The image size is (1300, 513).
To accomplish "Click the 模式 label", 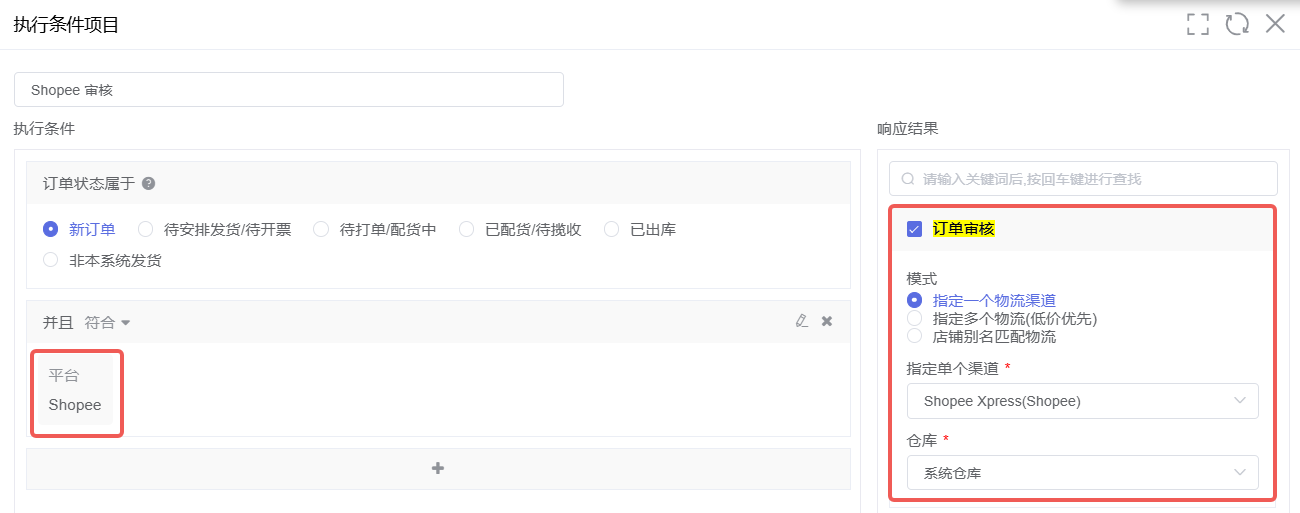I will (922, 278).
